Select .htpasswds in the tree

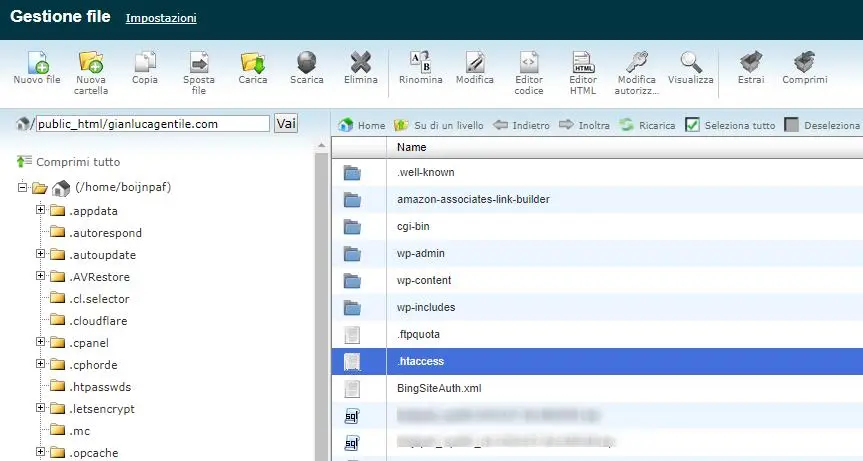tap(100, 387)
